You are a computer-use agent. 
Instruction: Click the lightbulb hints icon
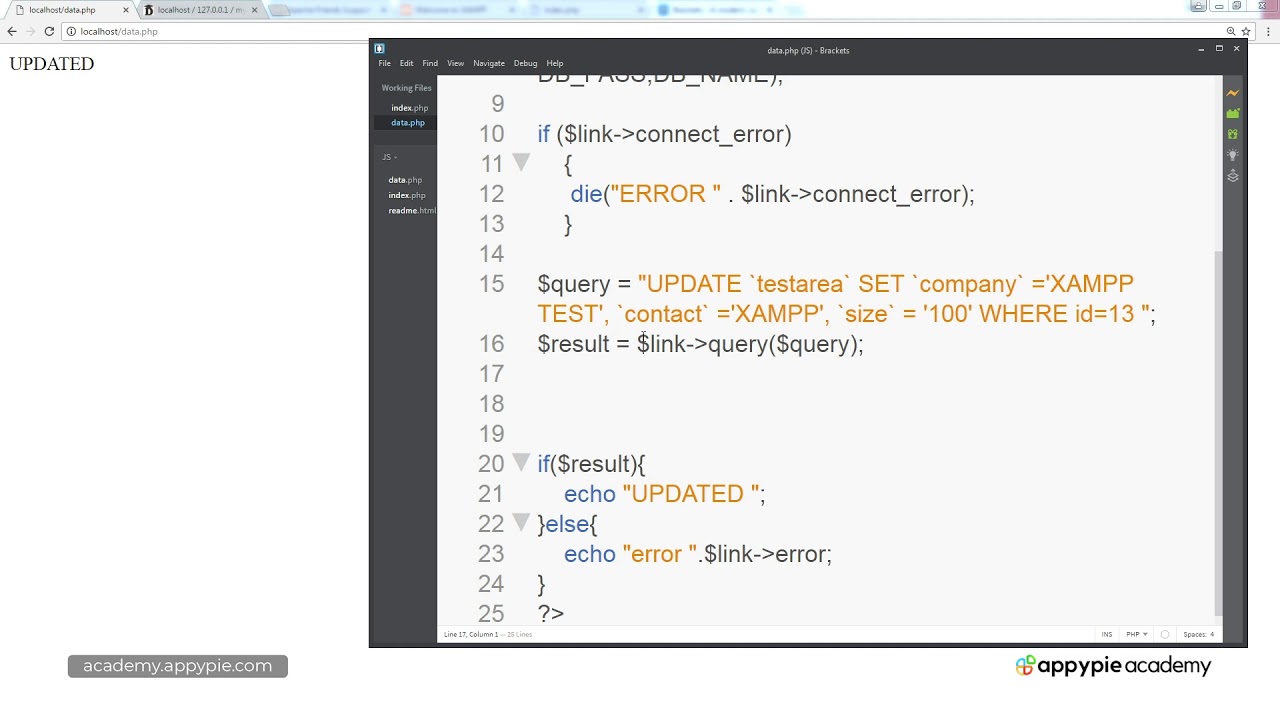click(1233, 155)
